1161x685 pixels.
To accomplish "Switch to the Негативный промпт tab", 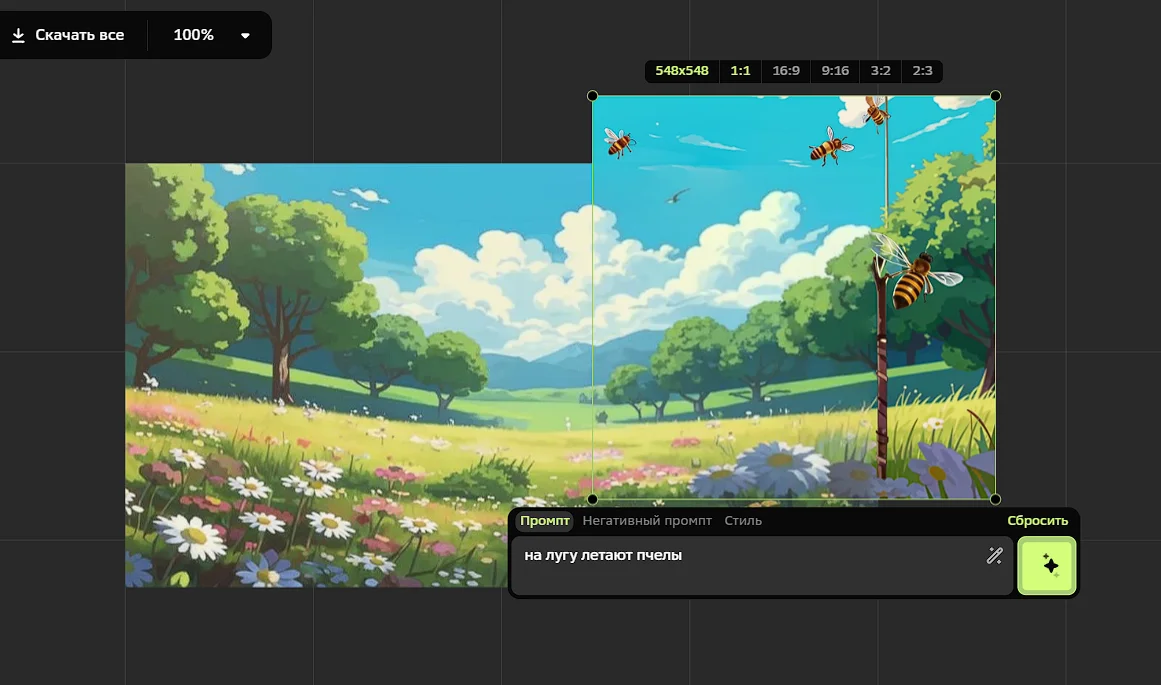I will tap(647, 521).
